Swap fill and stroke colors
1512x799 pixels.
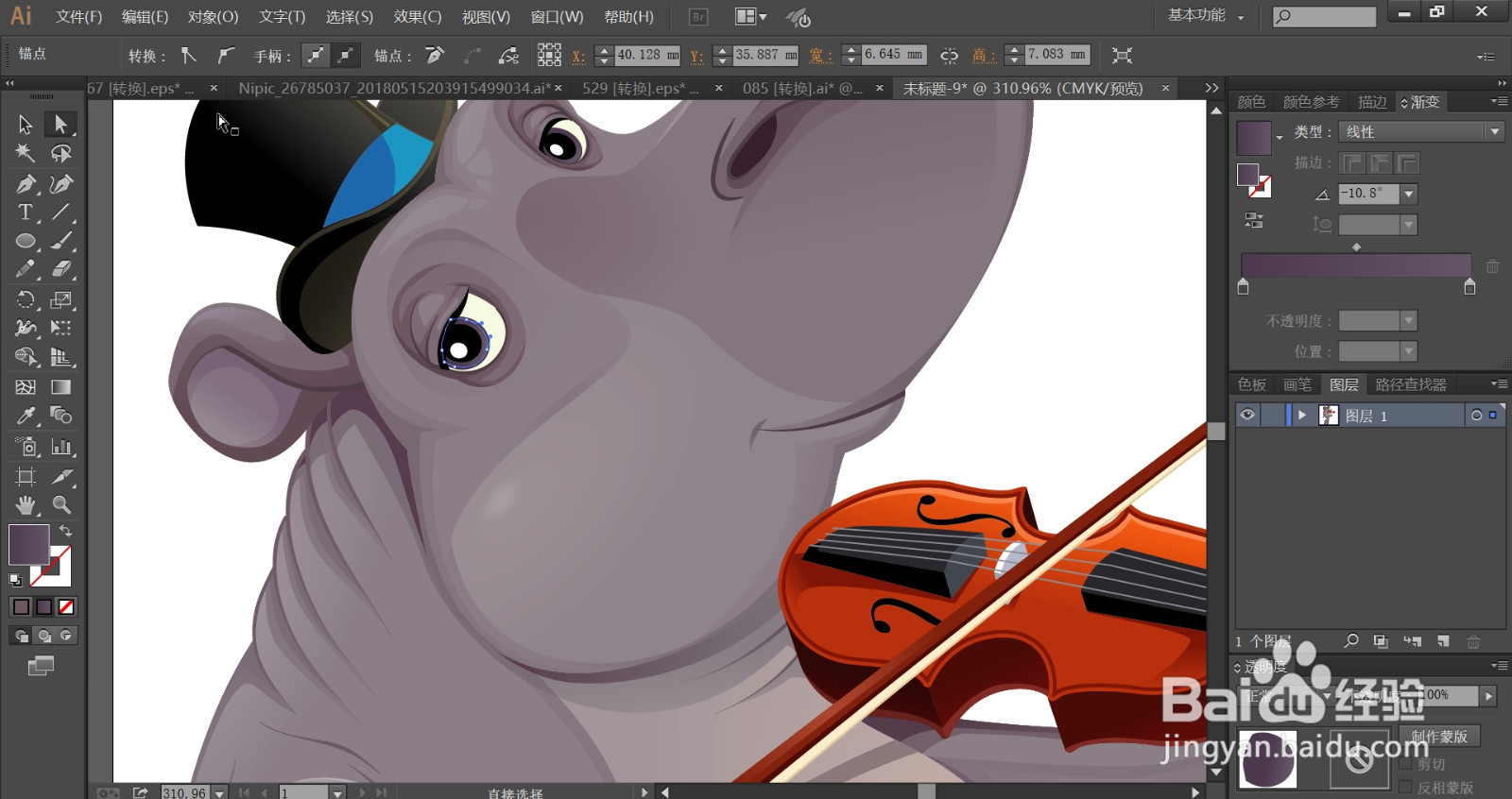[x=66, y=532]
